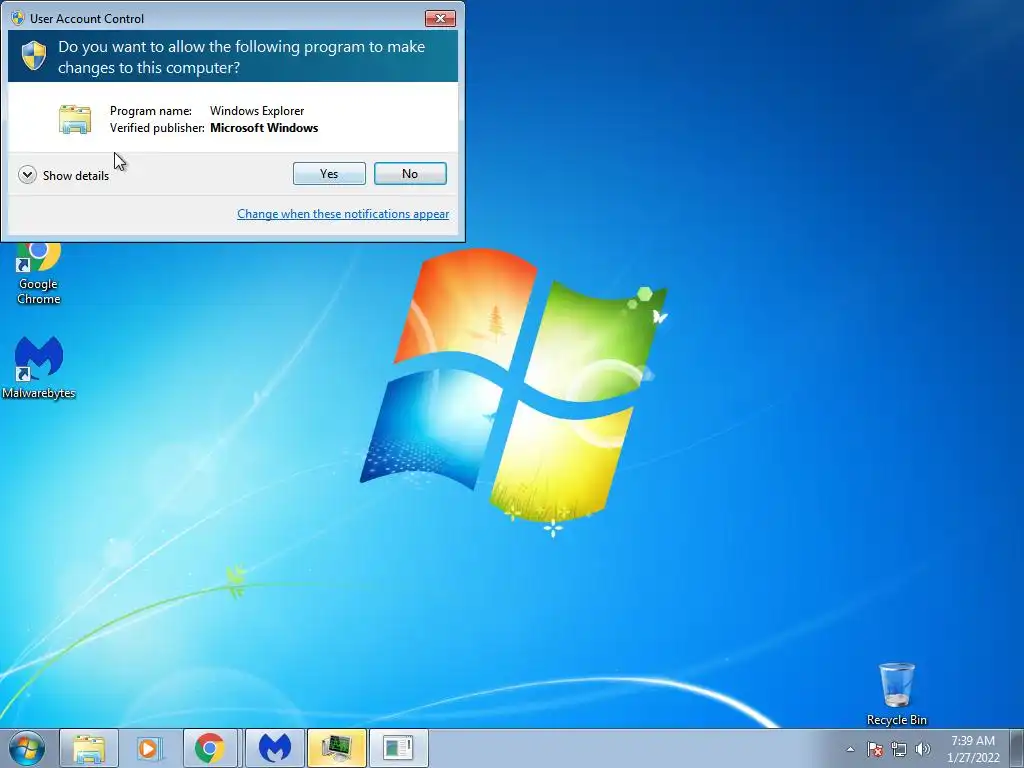
Task: Open Google Chrome from the taskbar
Action: point(210,748)
